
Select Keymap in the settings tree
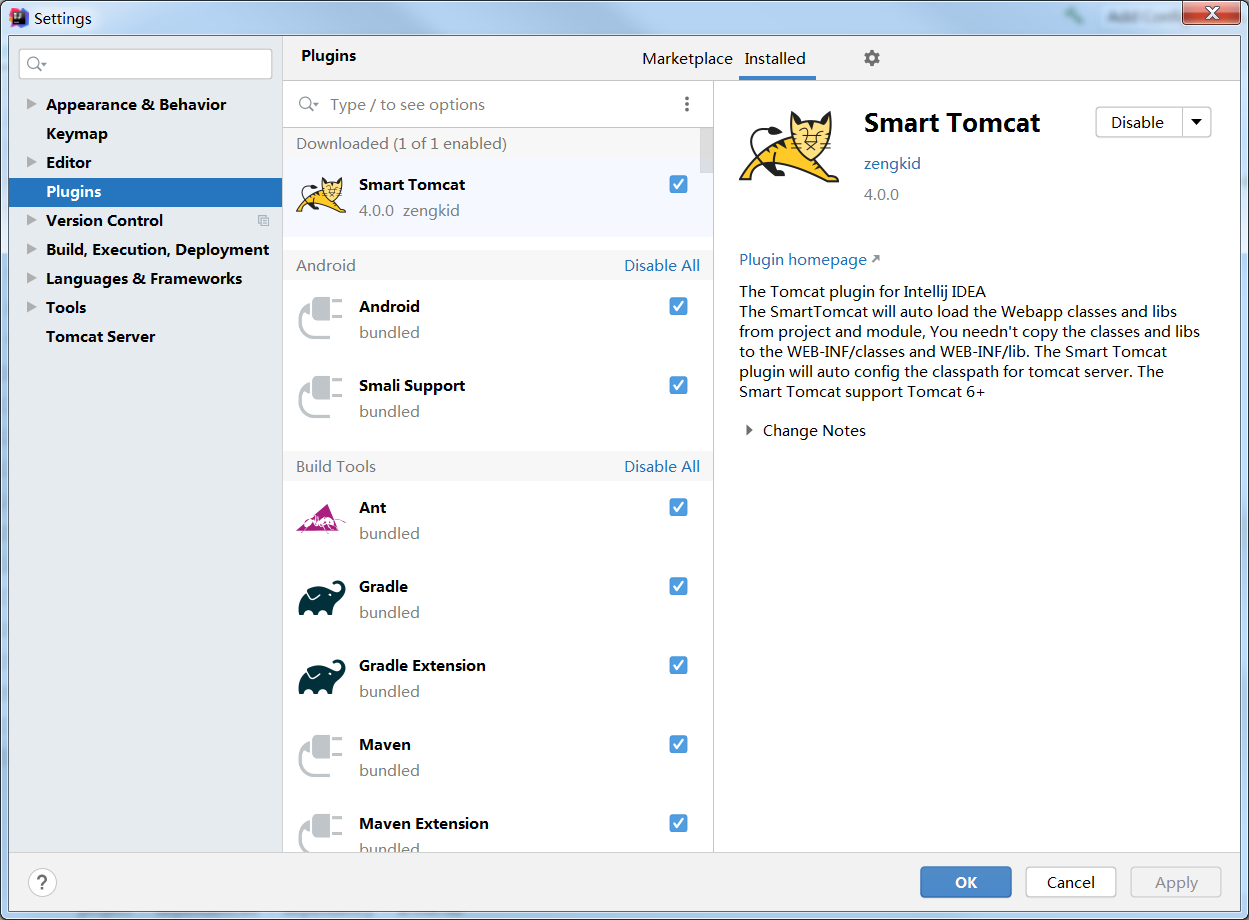[77, 133]
